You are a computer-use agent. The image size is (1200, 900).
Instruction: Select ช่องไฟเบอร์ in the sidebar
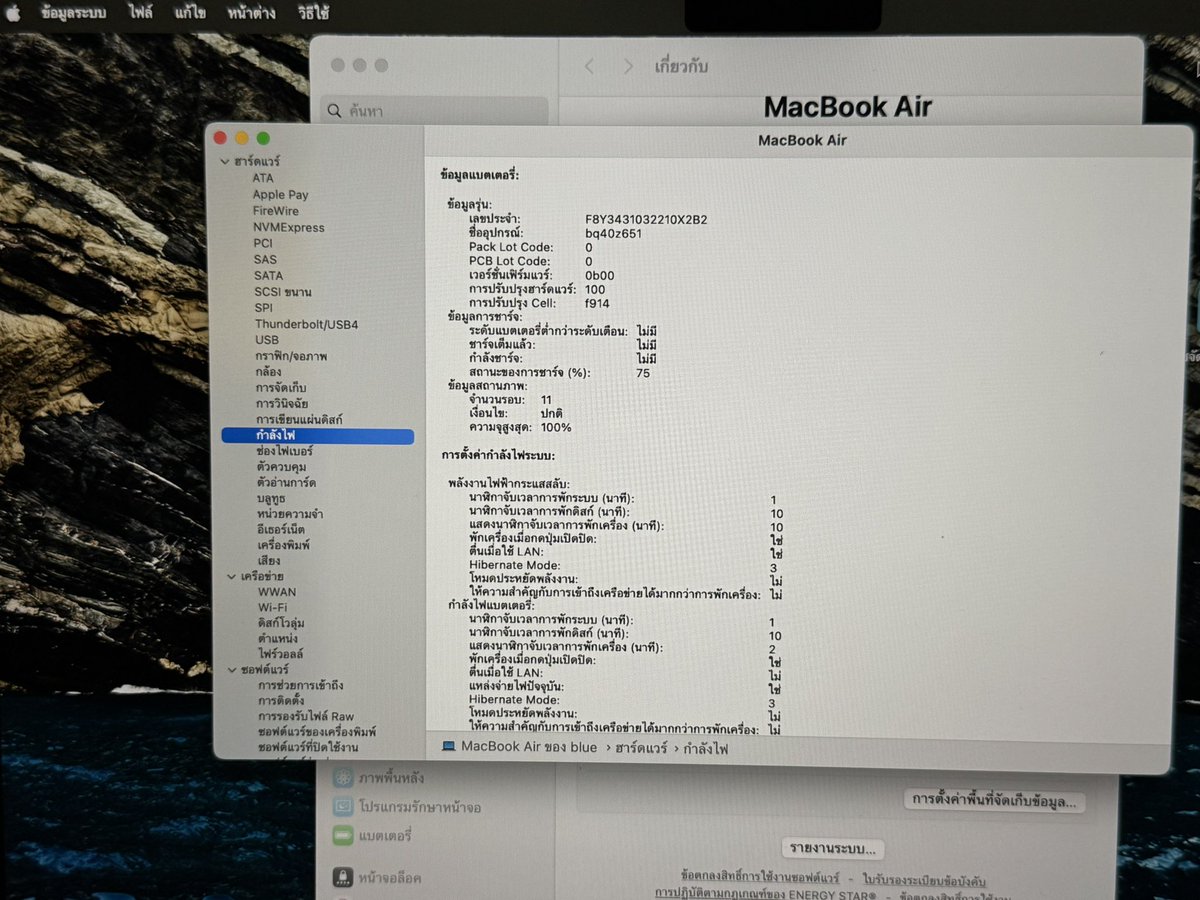pyautogui.click(x=286, y=452)
